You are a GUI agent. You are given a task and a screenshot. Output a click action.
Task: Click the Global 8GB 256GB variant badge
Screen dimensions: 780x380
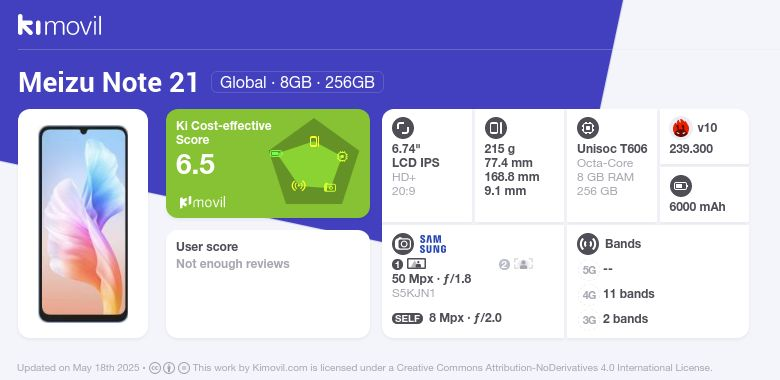click(x=297, y=82)
